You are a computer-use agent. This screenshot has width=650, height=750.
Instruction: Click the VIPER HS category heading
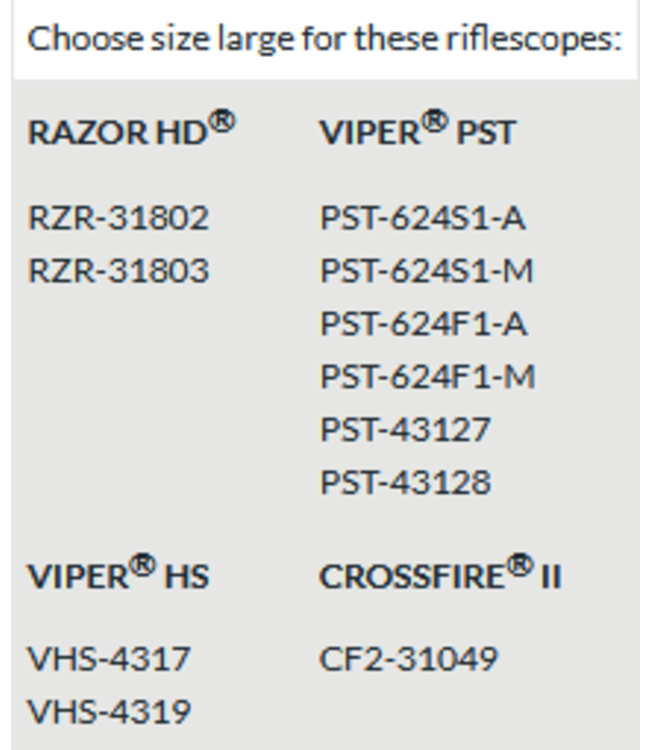click(x=118, y=576)
